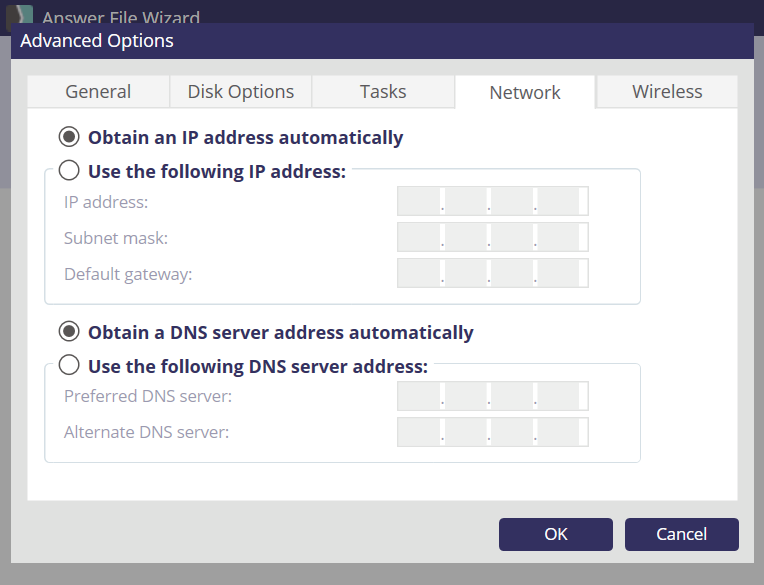The image size is (764, 585).
Task: Enable Use the following DNS server address
Action: 70,366
